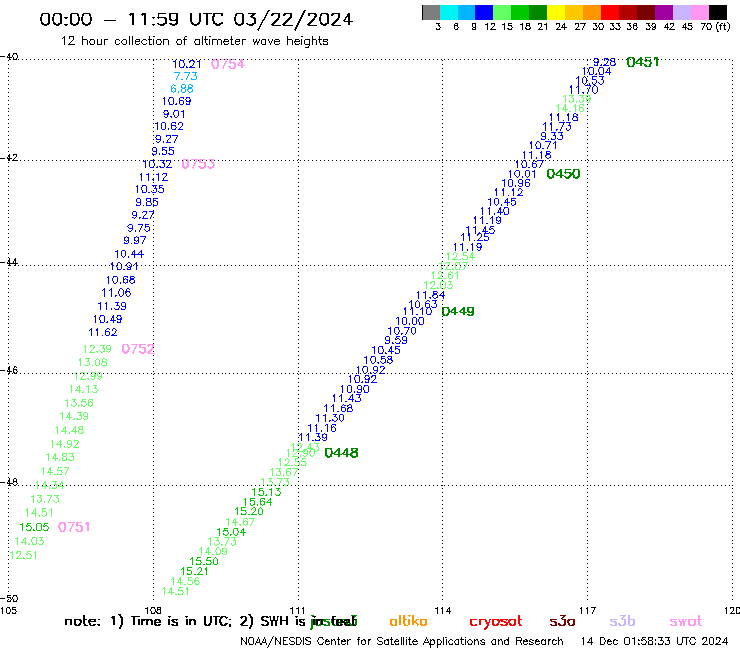This screenshot has width=740, height=650.
Task: Click the wave height value 7.73
Action: pos(185,76)
